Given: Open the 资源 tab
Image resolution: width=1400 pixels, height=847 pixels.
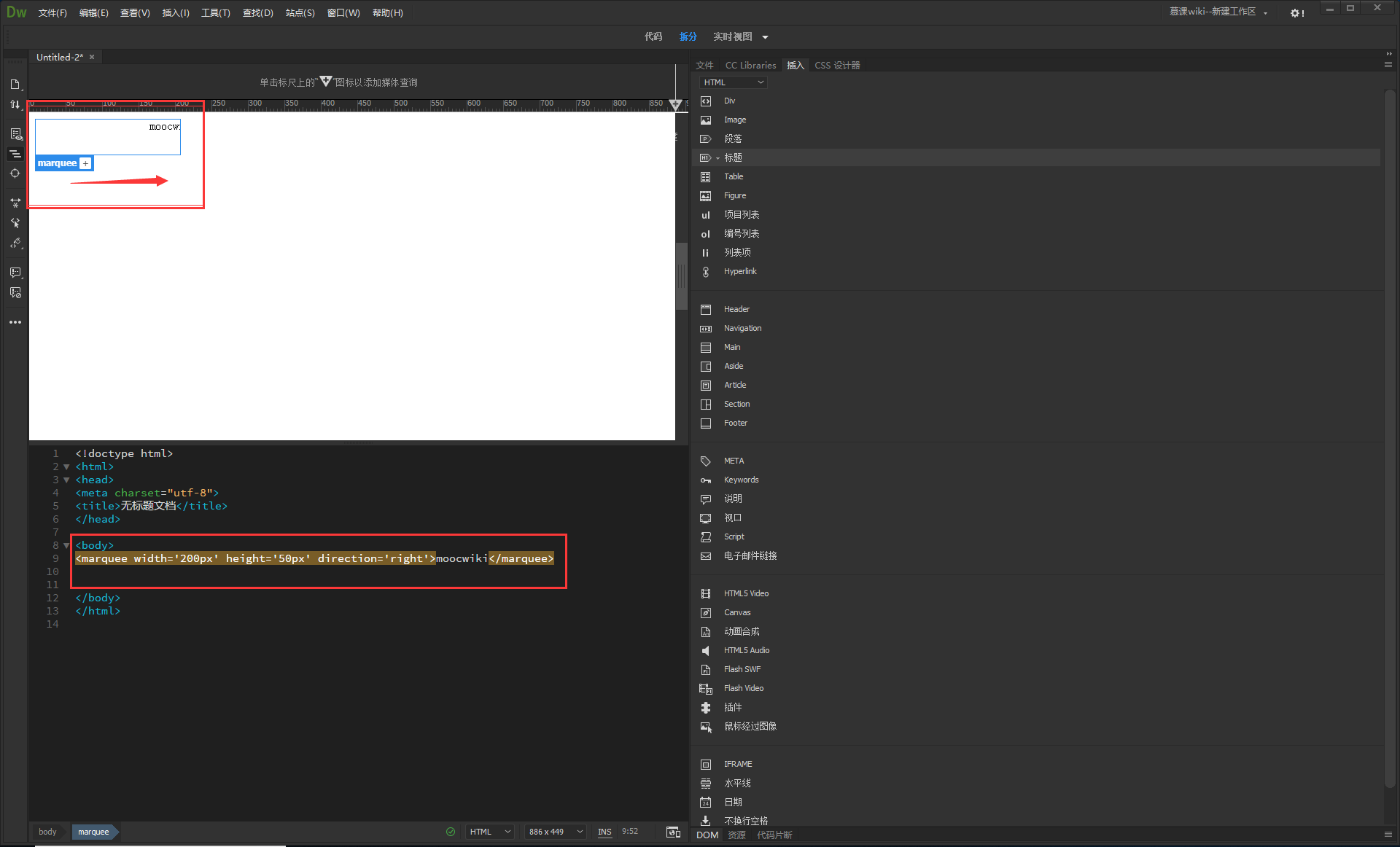Looking at the screenshot, I should (736, 835).
